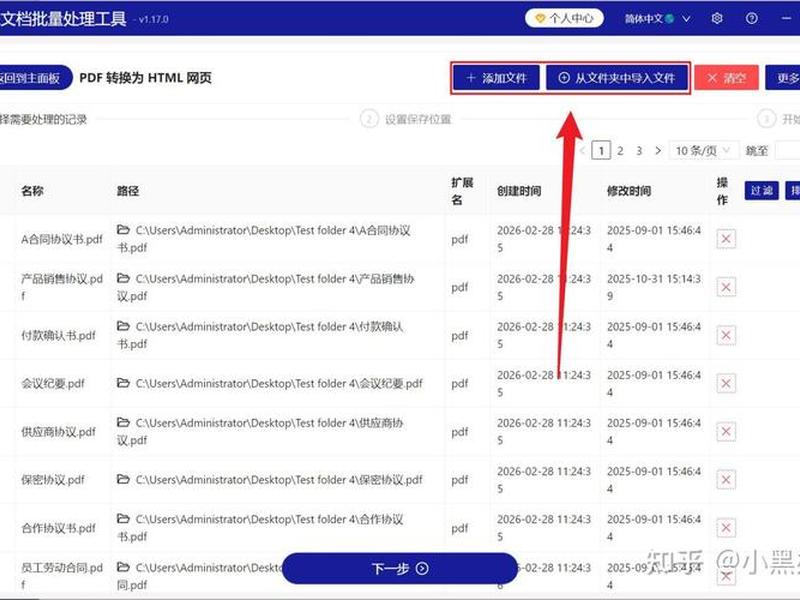Screen dimensions: 800x600
Task: Open folder icon for 保密协议.pdf path
Action: (x=123, y=479)
